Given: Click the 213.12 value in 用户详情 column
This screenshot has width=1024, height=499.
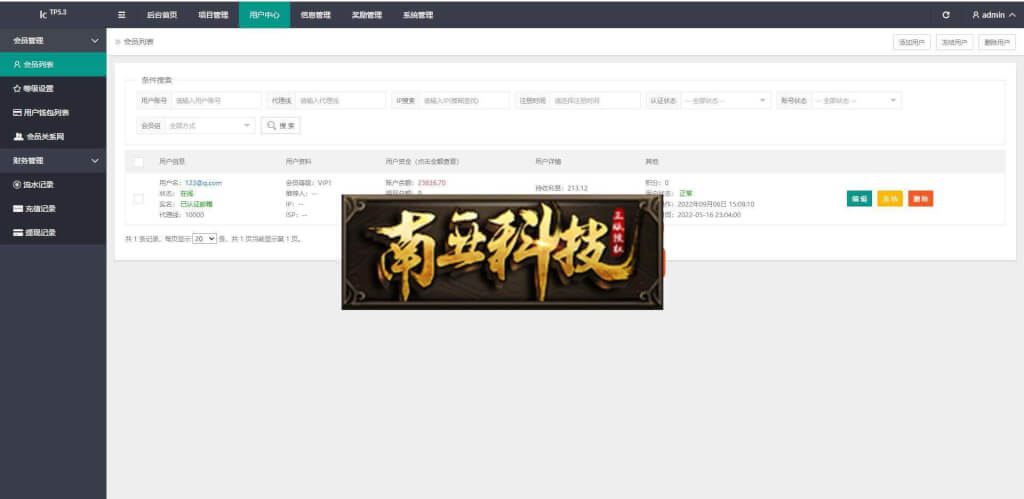Looking at the screenshot, I should (x=577, y=188).
